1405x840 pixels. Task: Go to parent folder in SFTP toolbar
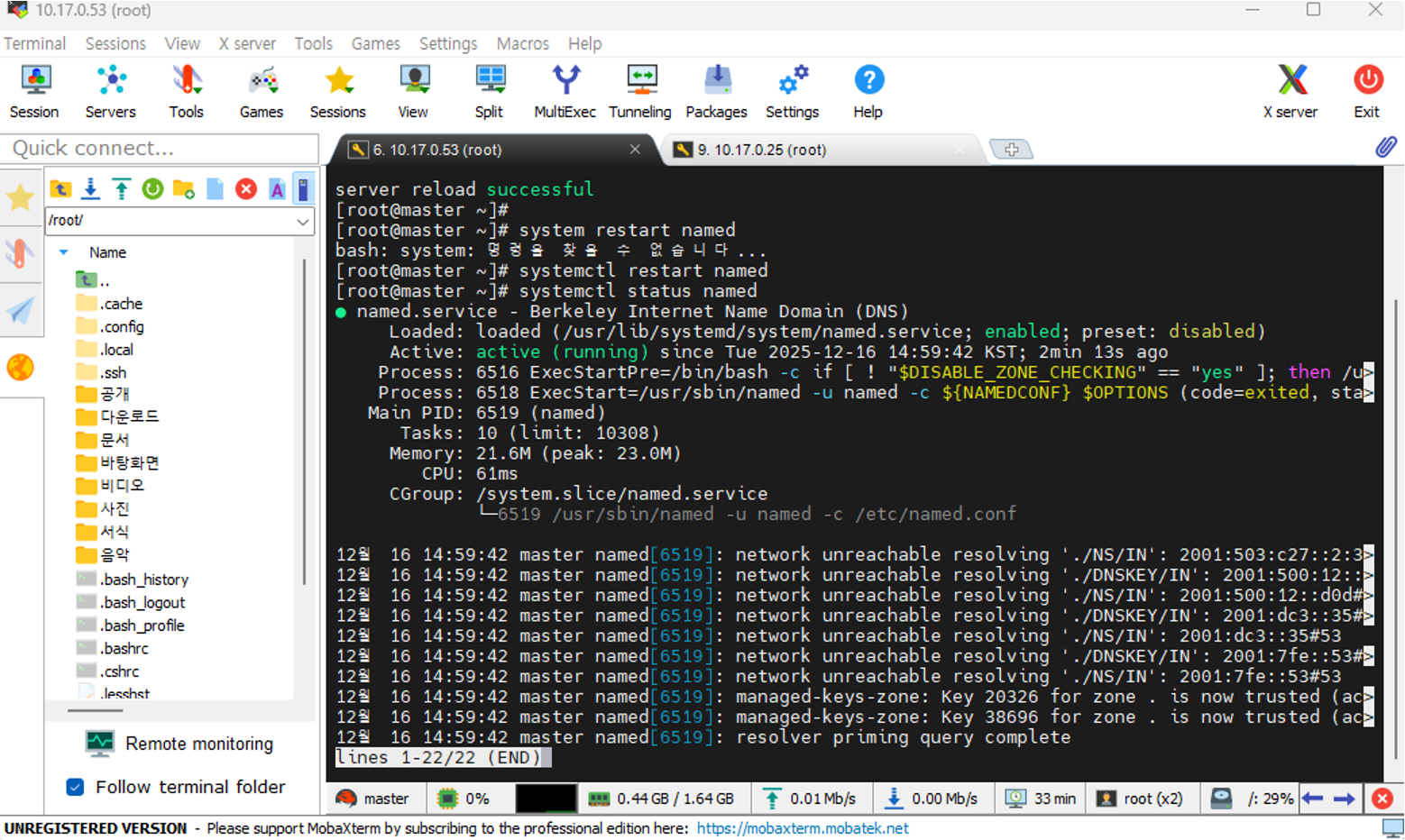[60, 189]
